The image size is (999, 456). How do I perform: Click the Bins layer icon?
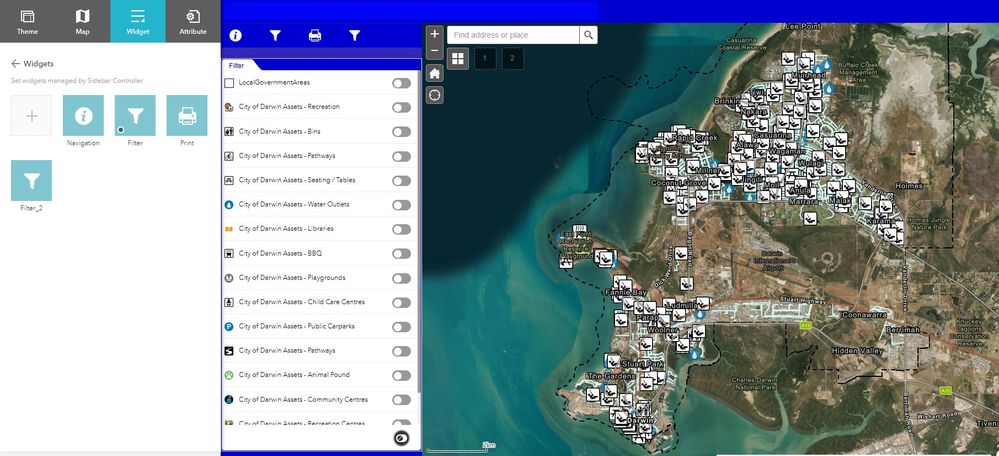click(229, 131)
